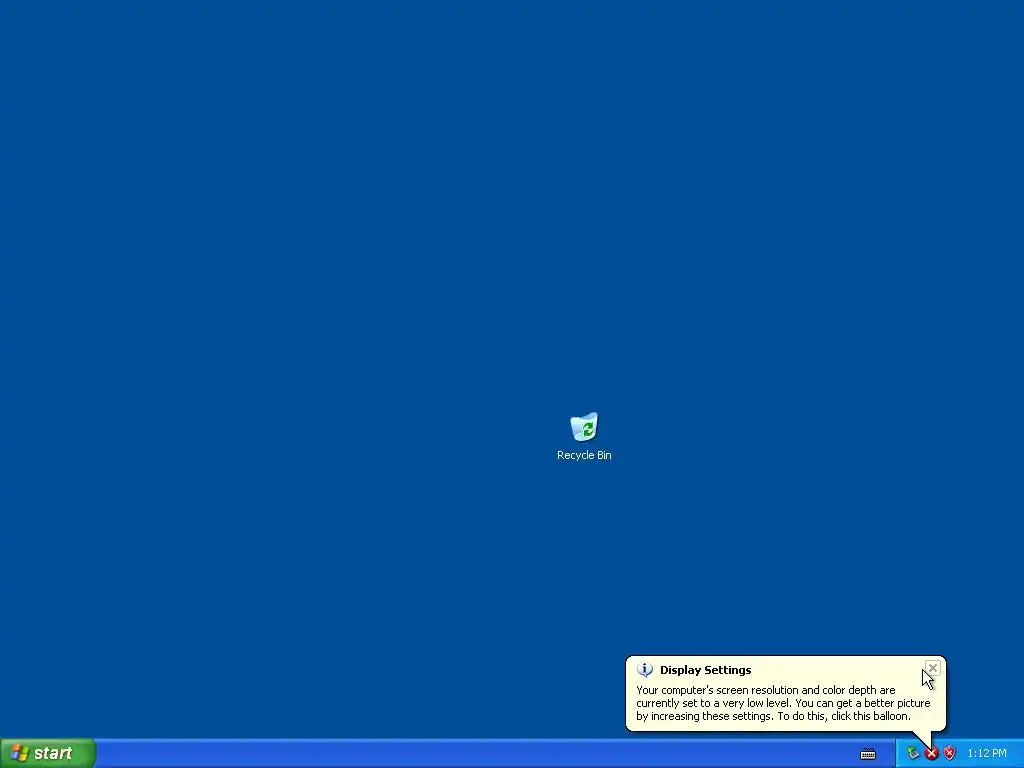1024x768 pixels.
Task: Click the Safely Remove Hardware tray icon
Action: [913, 753]
